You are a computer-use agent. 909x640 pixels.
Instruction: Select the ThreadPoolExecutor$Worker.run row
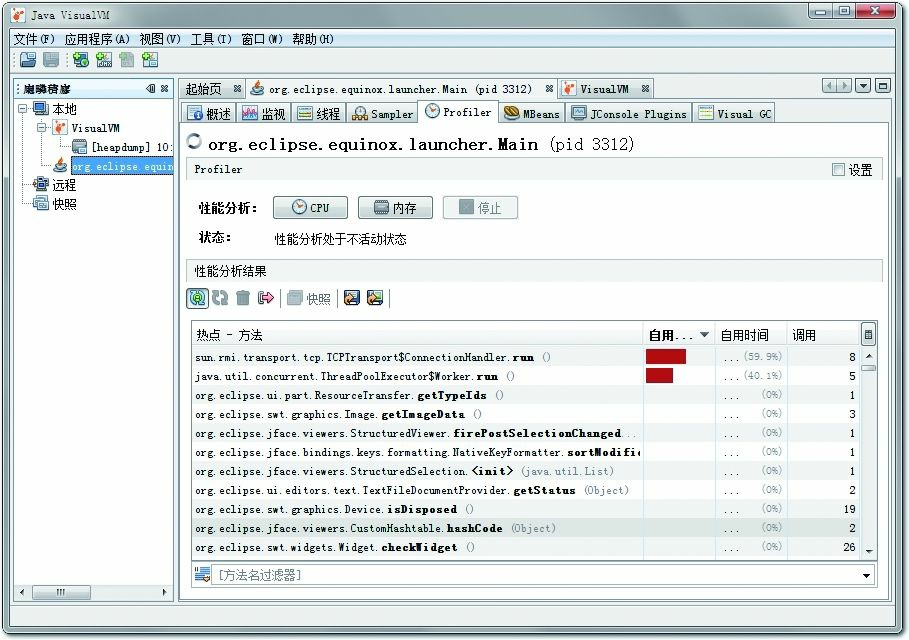pyautogui.click(x=526, y=376)
